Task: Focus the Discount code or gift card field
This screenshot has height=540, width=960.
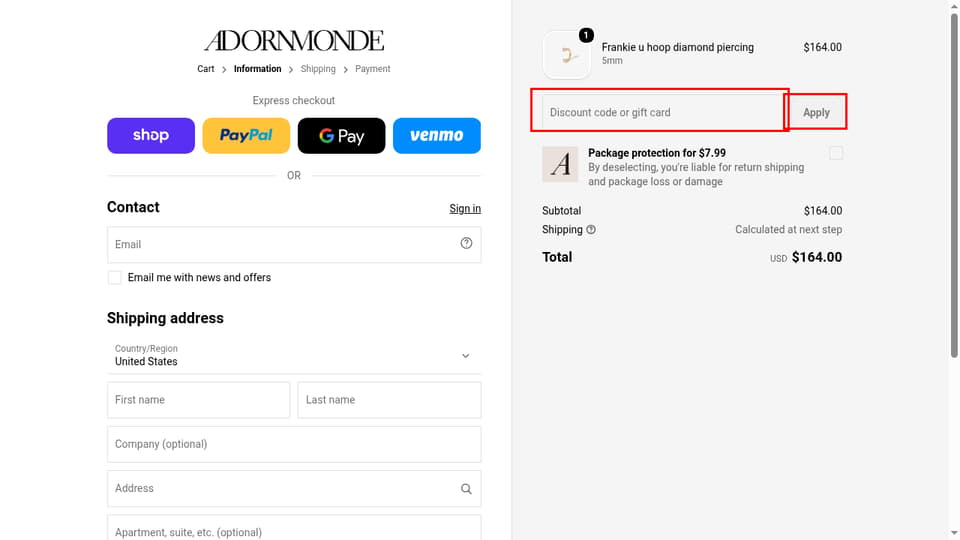Action: click(662, 113)
